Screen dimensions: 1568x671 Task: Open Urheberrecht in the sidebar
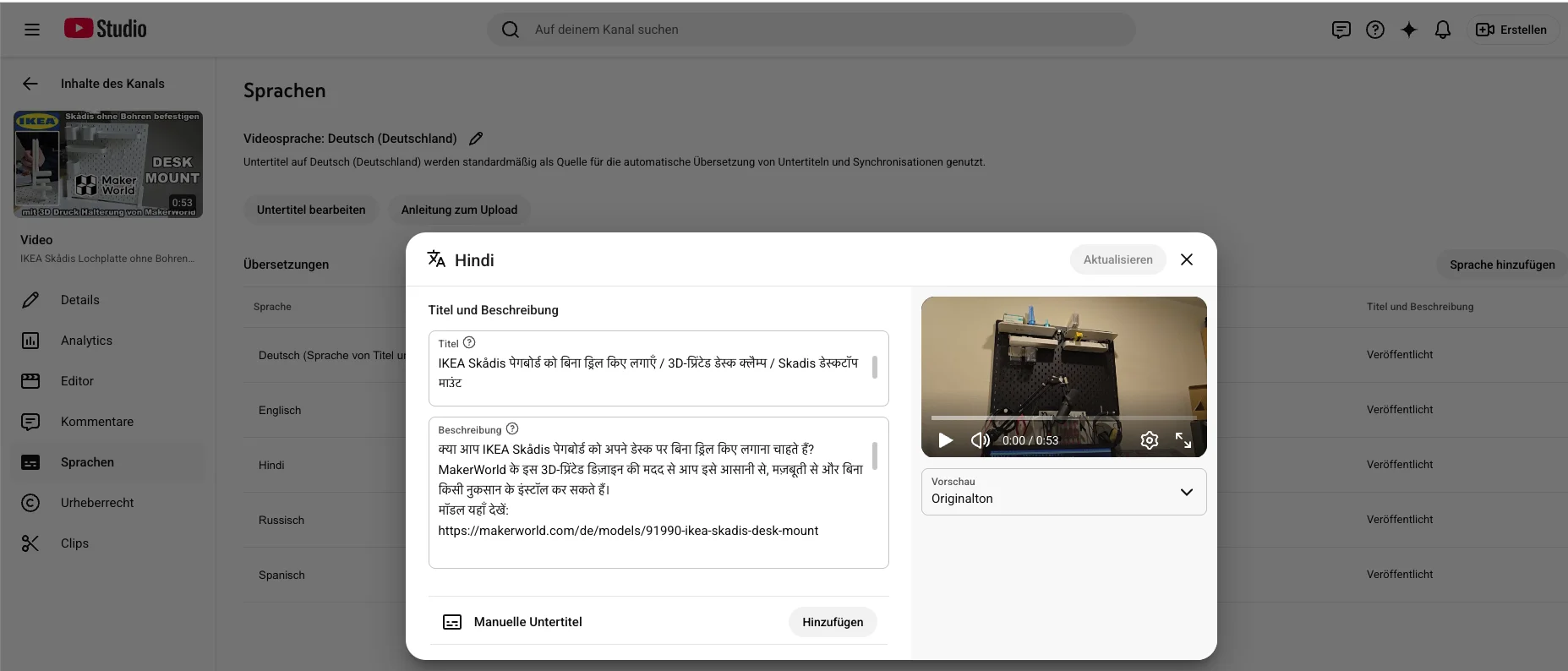tap(108, 503)
